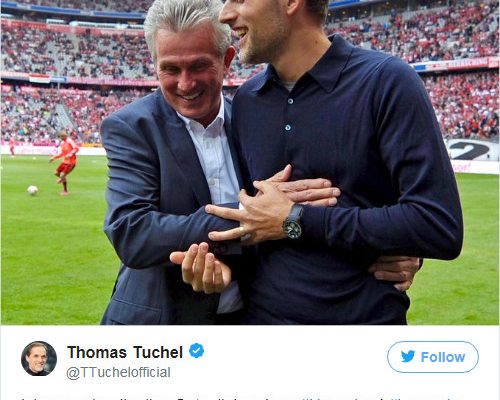Click the white advertising board beside pitch
This screenshot has width=500, height=400.
pyautogui.click(x=473, y=156)
